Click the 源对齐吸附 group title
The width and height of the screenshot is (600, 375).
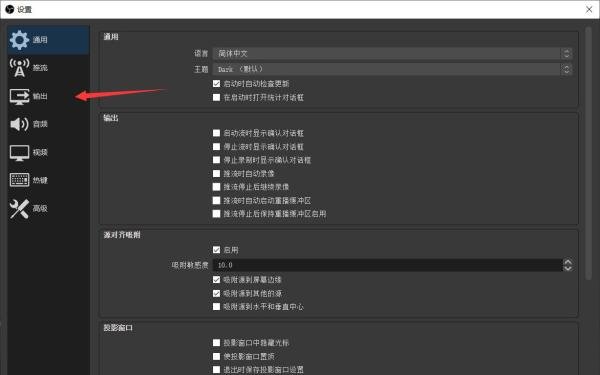pyautogui.click(x=122, y=235)
